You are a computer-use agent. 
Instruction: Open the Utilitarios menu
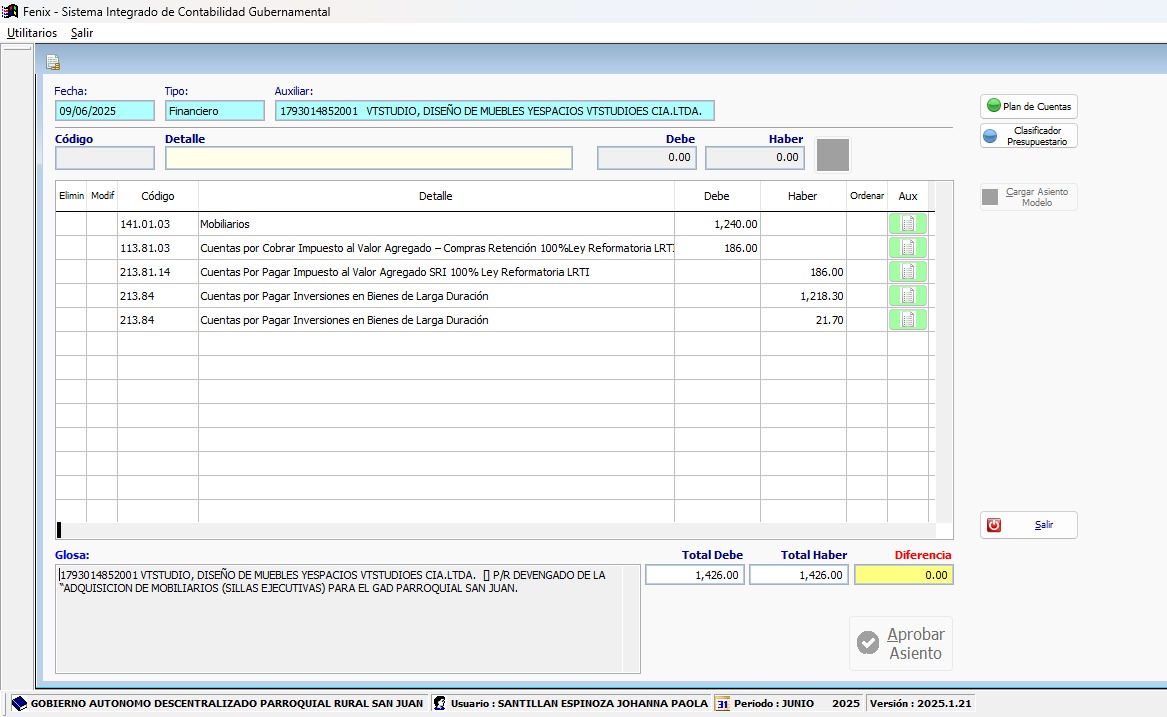point(32,33)
